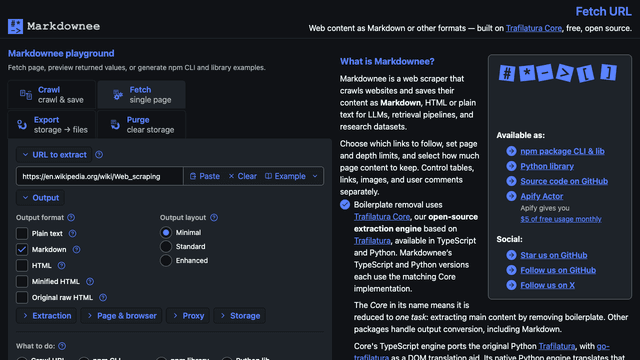The height and width of the screenshot is (360, 640).
Task: Open Trafilatura link after 'original Python'
Action: (x=557, y=346)
